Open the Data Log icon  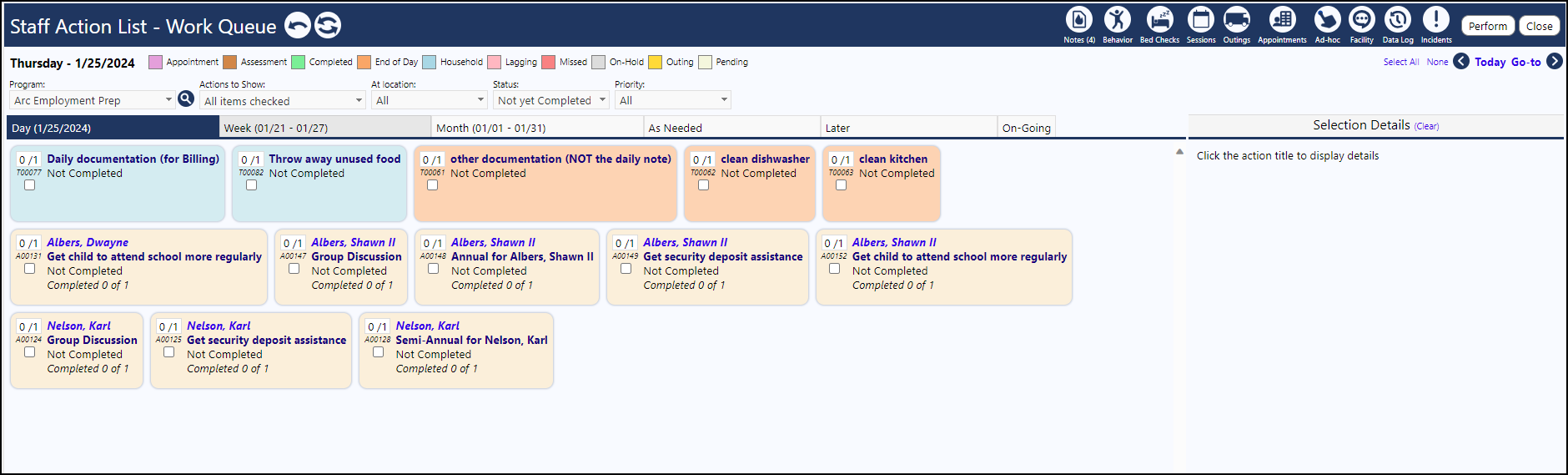point(1398,19)
